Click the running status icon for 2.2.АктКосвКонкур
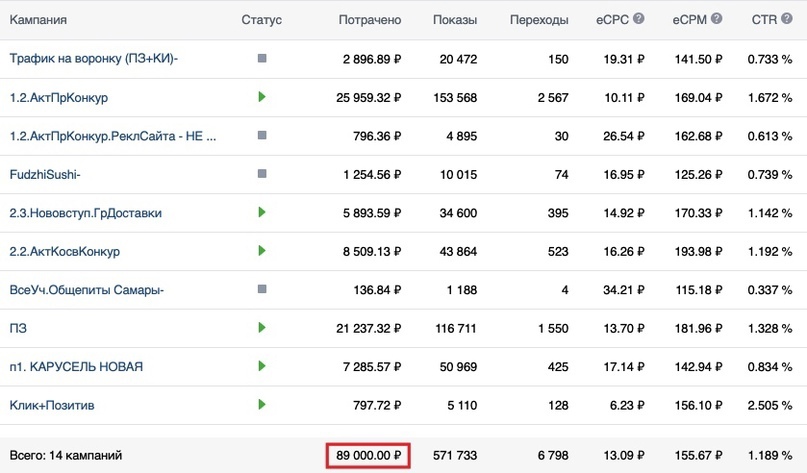 pyautogui.click(x=262, y=251)
